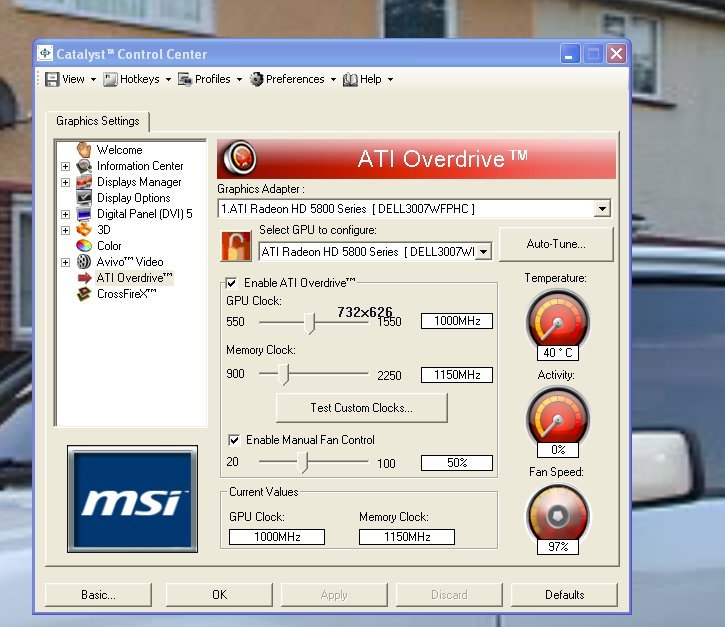The height and width of the screenshot is (627, 725).
Task: Open the Profiles menu
Action: click(212, 79)
